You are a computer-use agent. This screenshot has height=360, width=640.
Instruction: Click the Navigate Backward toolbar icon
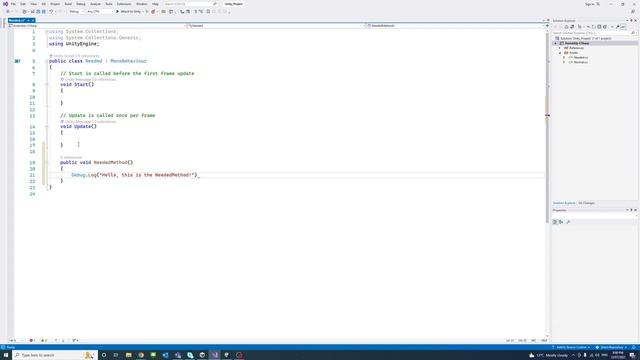(x=7, y=11)
